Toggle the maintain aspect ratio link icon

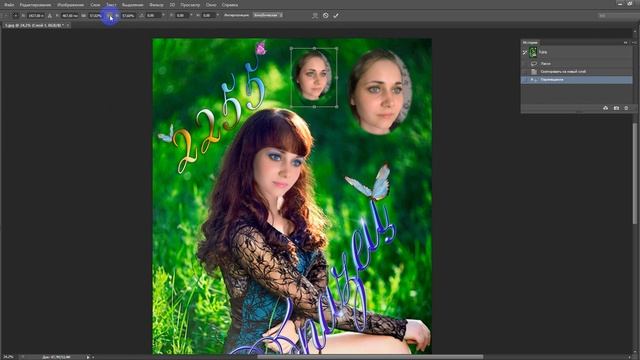109,16
